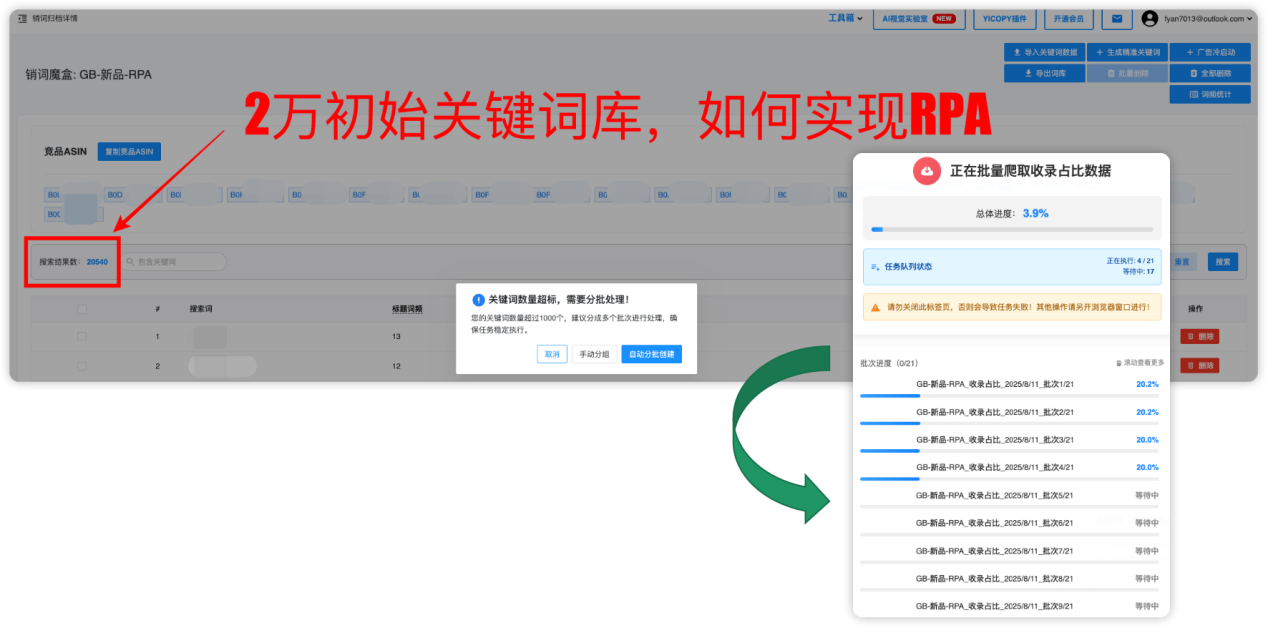Click 取消 in the batch dialog
1268x628 pixels.
pos(552,354)
